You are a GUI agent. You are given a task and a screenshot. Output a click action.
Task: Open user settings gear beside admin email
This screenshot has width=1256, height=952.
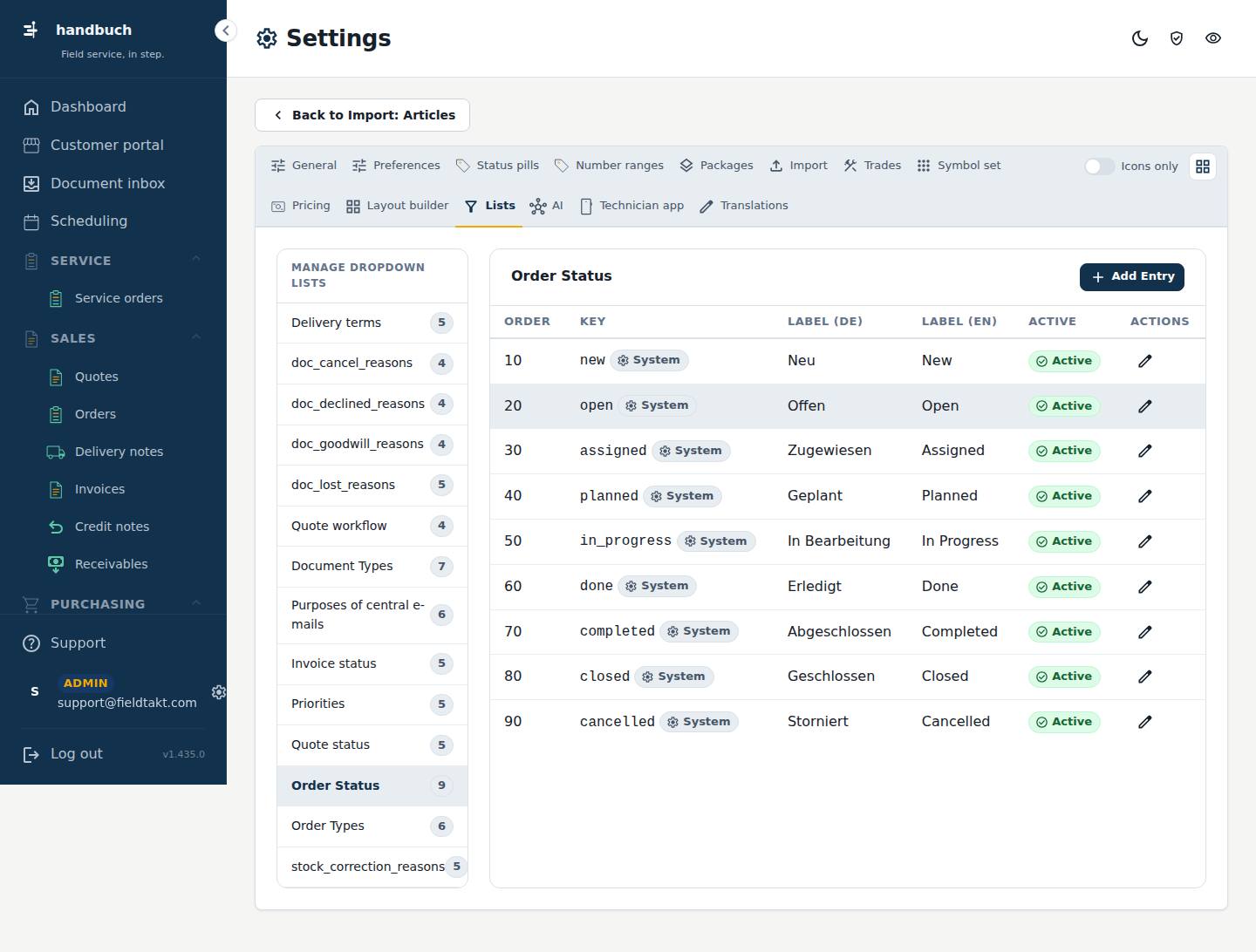pyautogui.click(x=219, y=692)
